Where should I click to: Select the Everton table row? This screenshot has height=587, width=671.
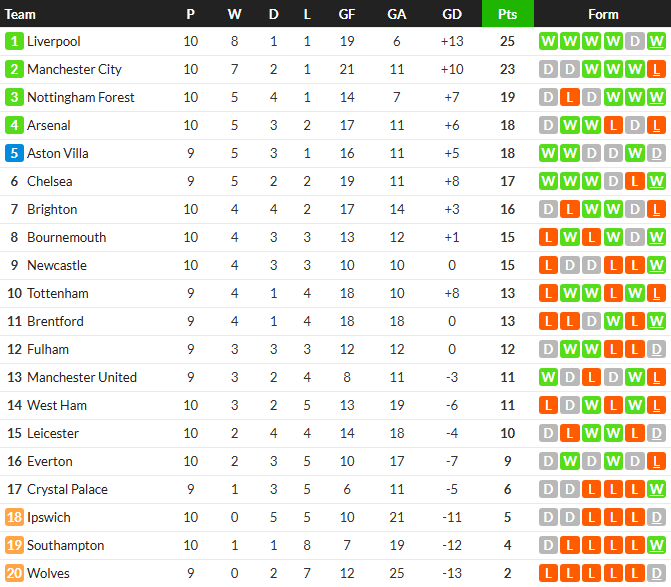coord(336,461)
